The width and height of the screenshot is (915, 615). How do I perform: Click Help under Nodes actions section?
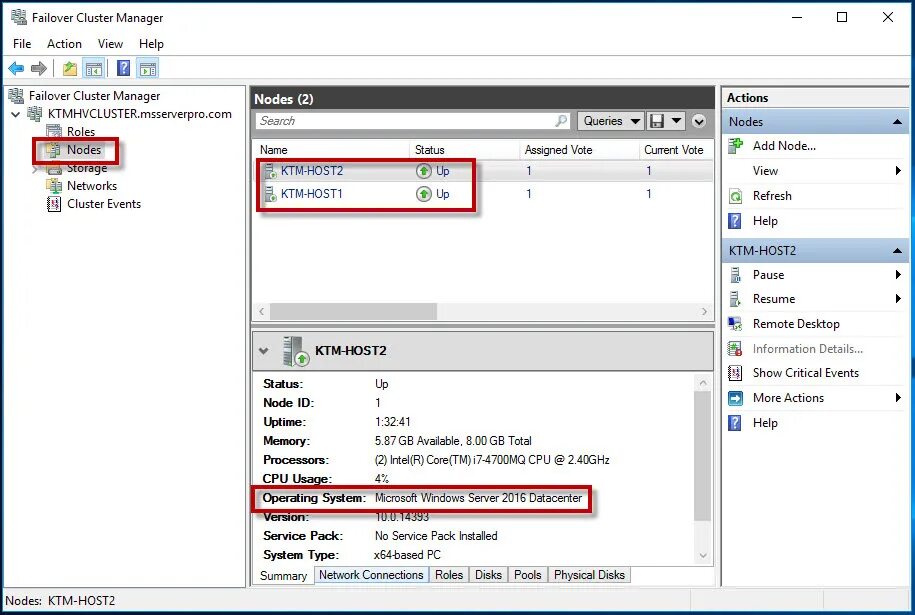[x=765, y=221]
